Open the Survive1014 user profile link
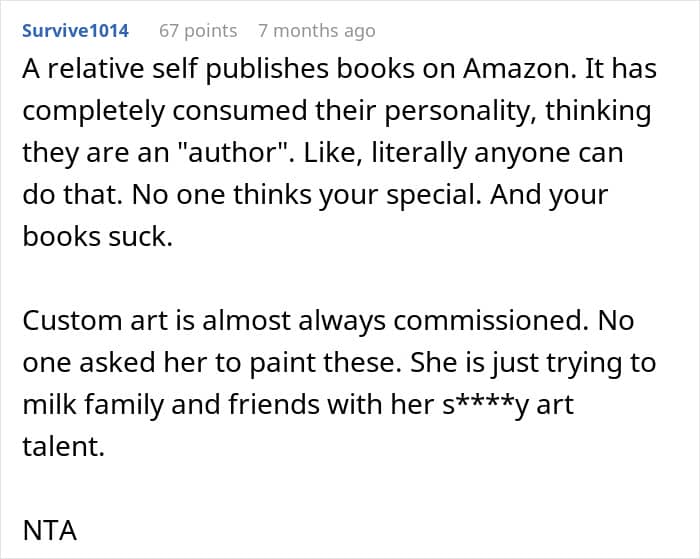 75,31
